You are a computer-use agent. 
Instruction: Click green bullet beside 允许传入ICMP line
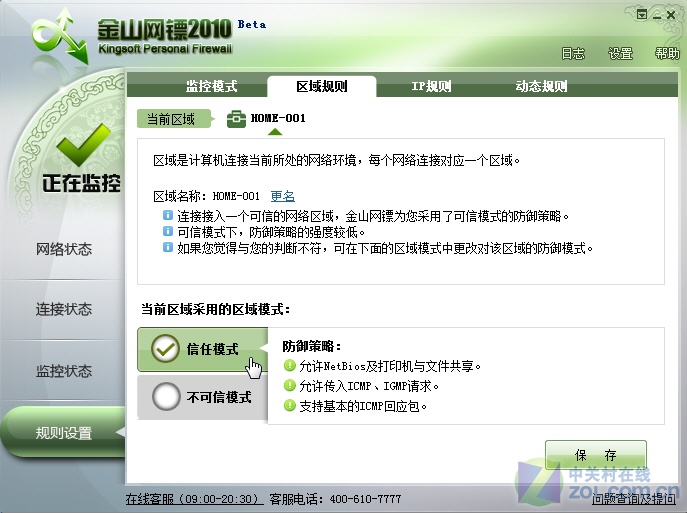(x=289, y=385)
